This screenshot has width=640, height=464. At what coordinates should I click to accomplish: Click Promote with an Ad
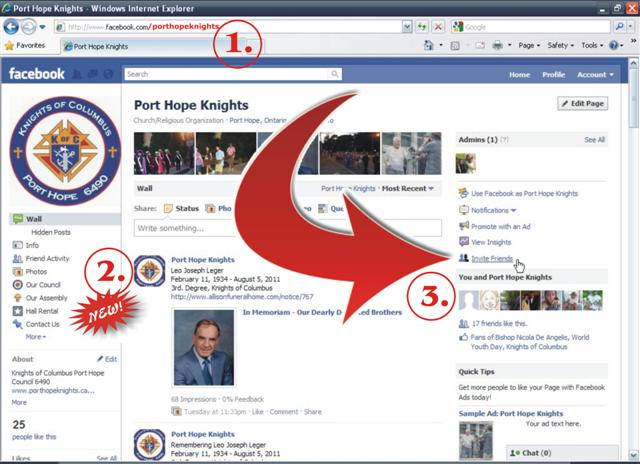[x=500, y=226]
